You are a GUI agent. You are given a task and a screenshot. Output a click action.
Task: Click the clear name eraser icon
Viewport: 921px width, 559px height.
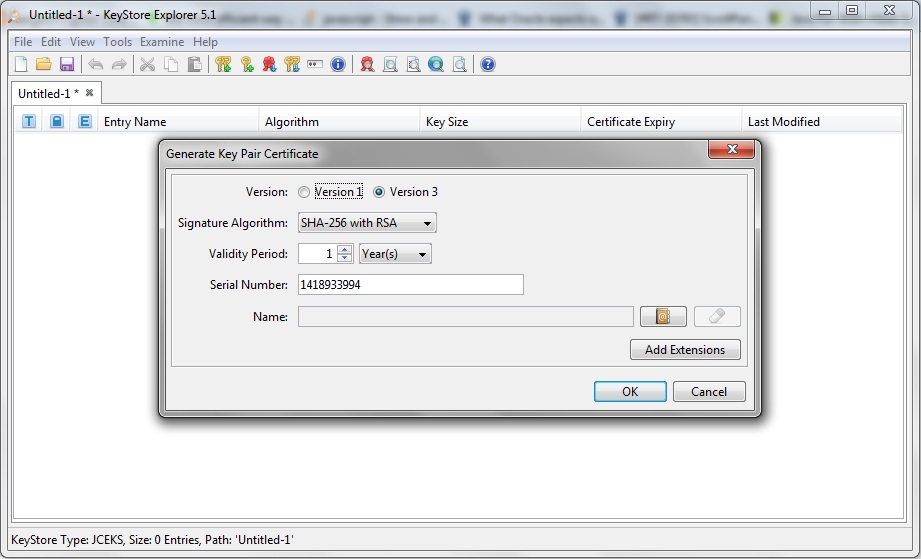coord(717,316)
